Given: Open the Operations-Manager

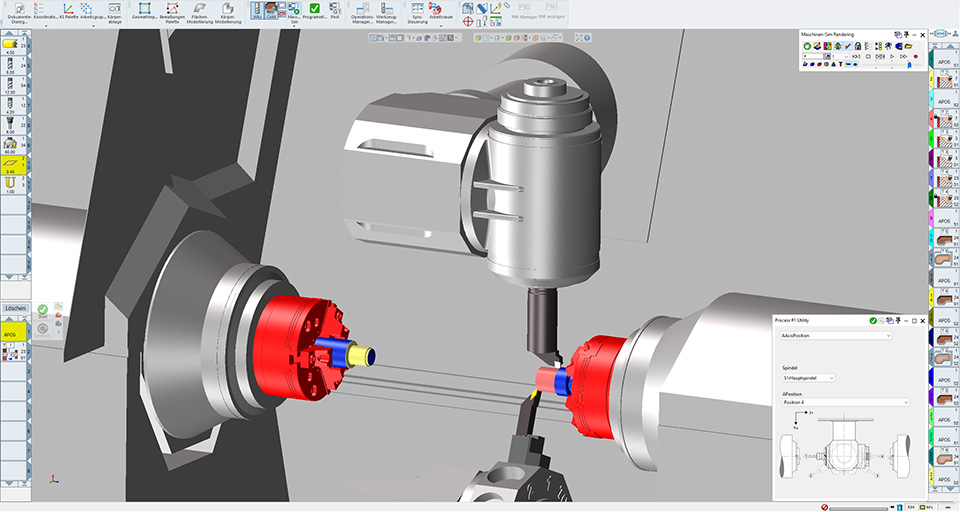Looking at the screenshot, I should coord(362,12).
